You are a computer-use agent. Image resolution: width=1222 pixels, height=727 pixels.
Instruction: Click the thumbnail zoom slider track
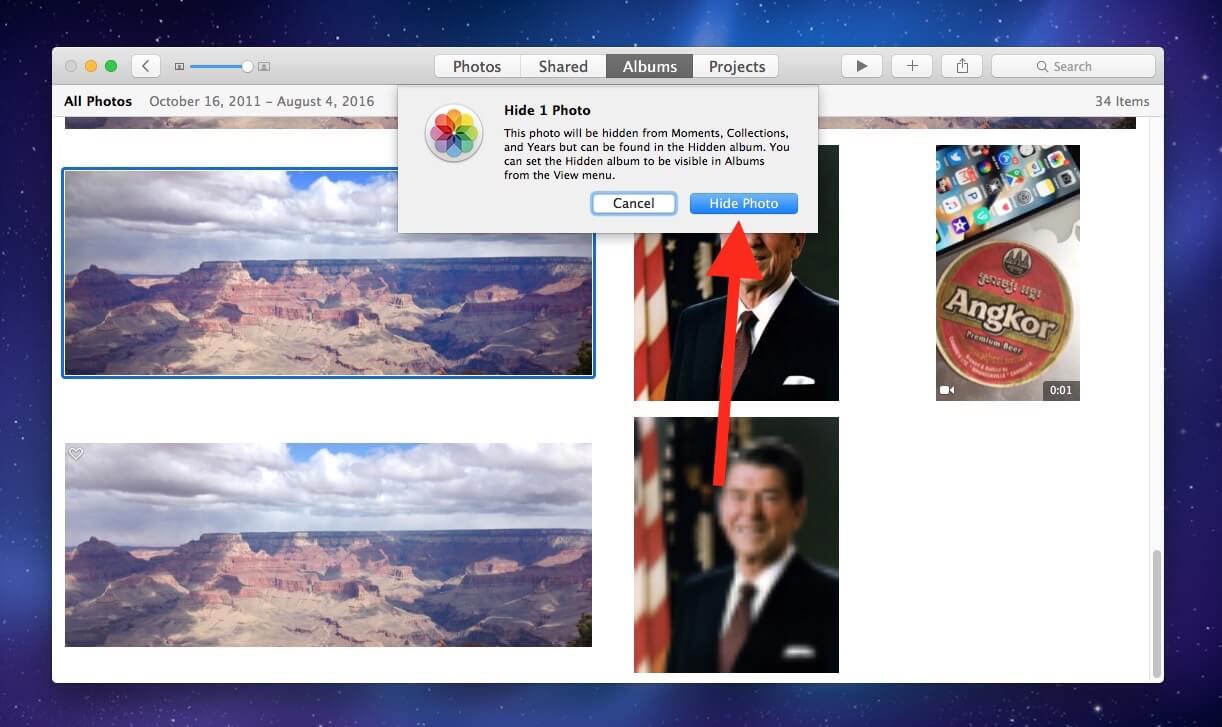click(215, 67)
